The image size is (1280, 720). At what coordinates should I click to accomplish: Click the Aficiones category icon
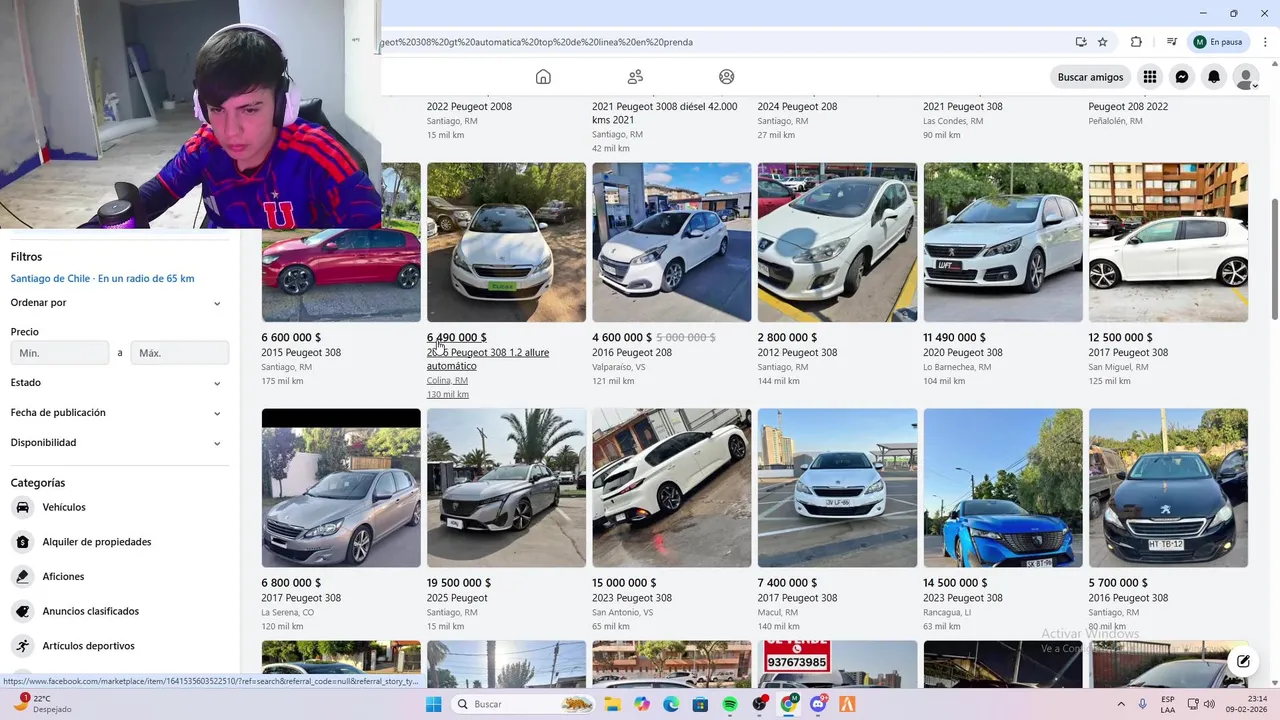(x=23, y=576)
